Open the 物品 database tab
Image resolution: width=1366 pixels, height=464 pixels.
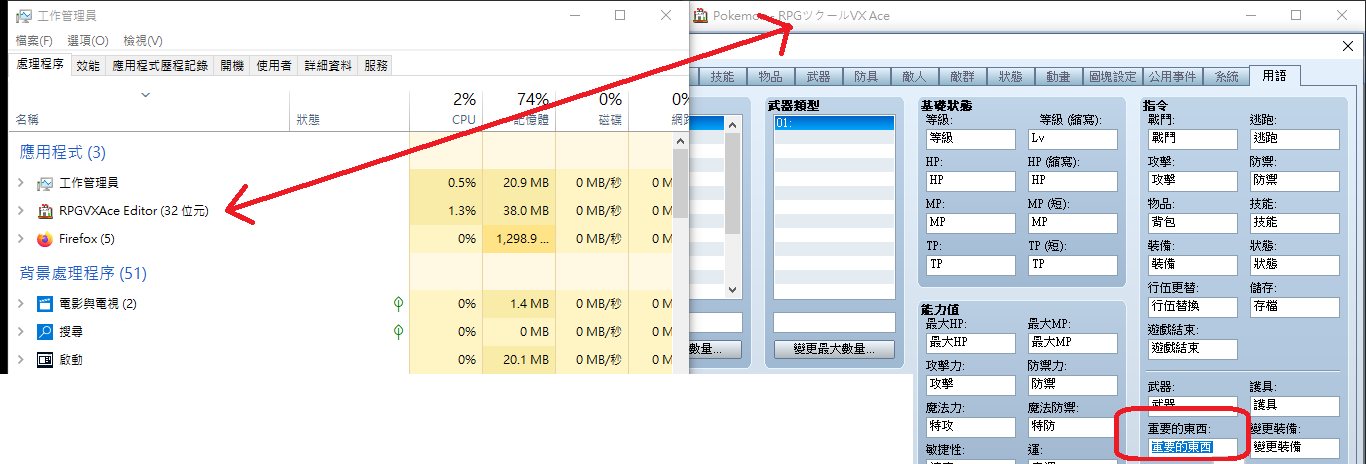[x=770, y=77]
